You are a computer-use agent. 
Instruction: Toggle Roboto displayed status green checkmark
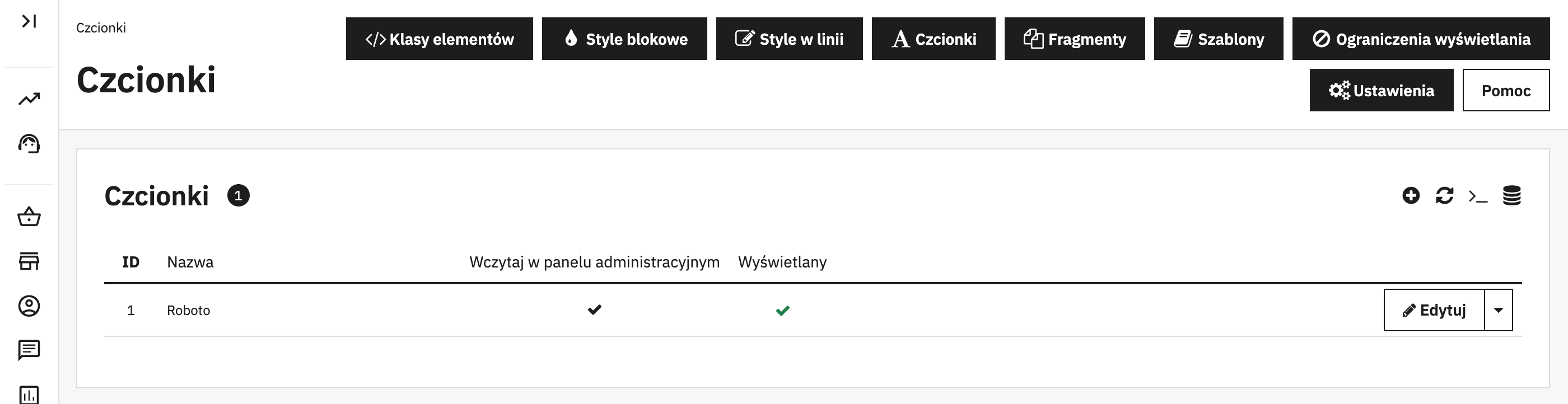click(782, 311)
